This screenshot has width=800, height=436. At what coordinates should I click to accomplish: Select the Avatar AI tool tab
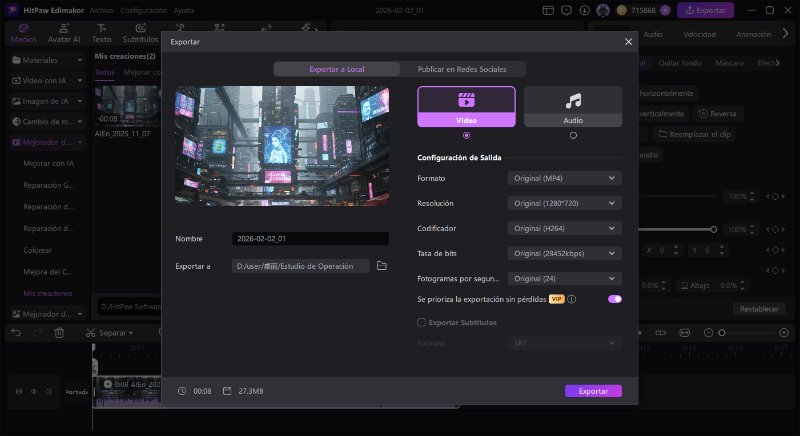pos(64,34)
